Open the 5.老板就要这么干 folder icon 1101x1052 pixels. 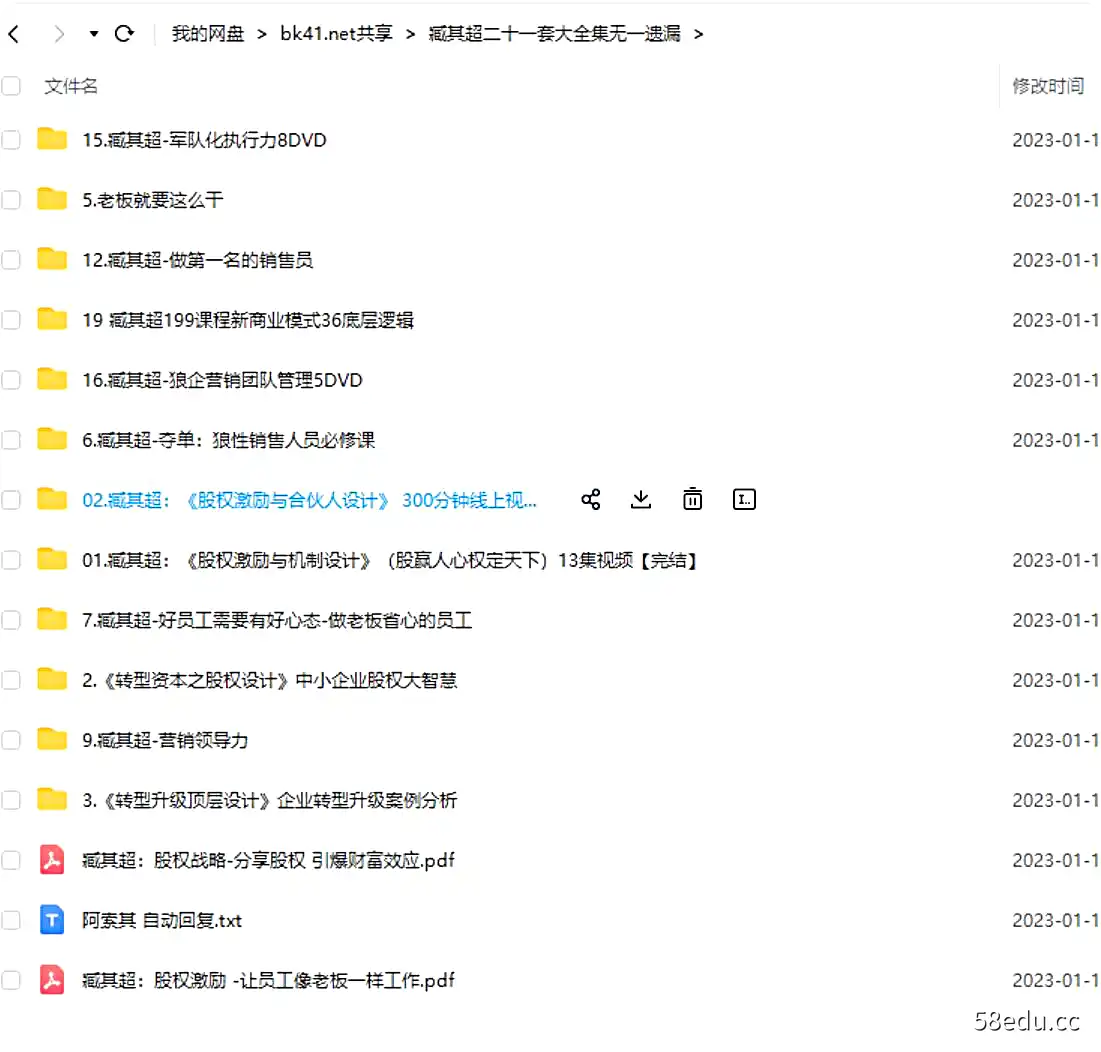pyautogui.click(x=53, y=199)
